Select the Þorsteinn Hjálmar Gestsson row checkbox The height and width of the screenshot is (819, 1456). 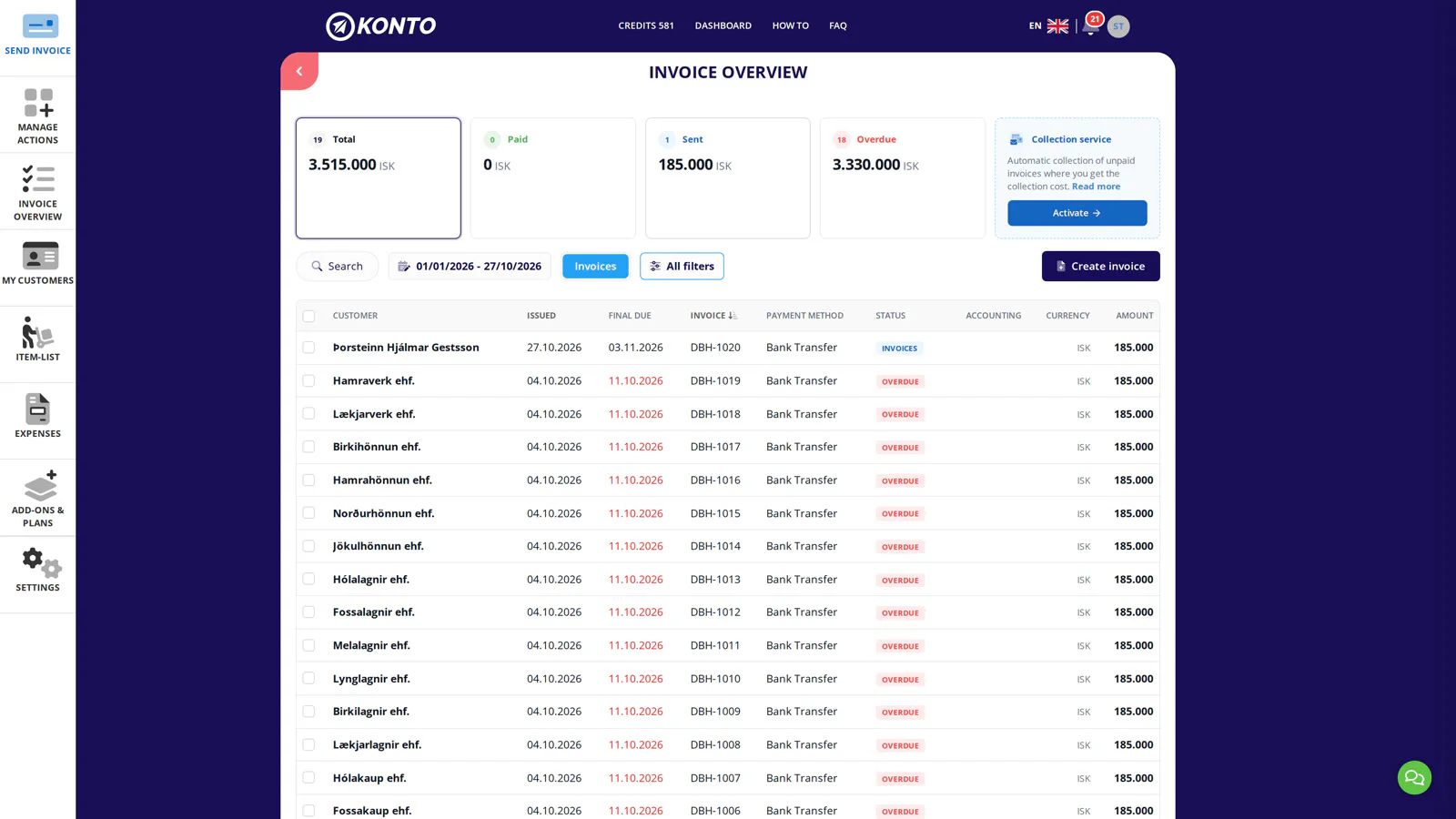pos(308,348)
